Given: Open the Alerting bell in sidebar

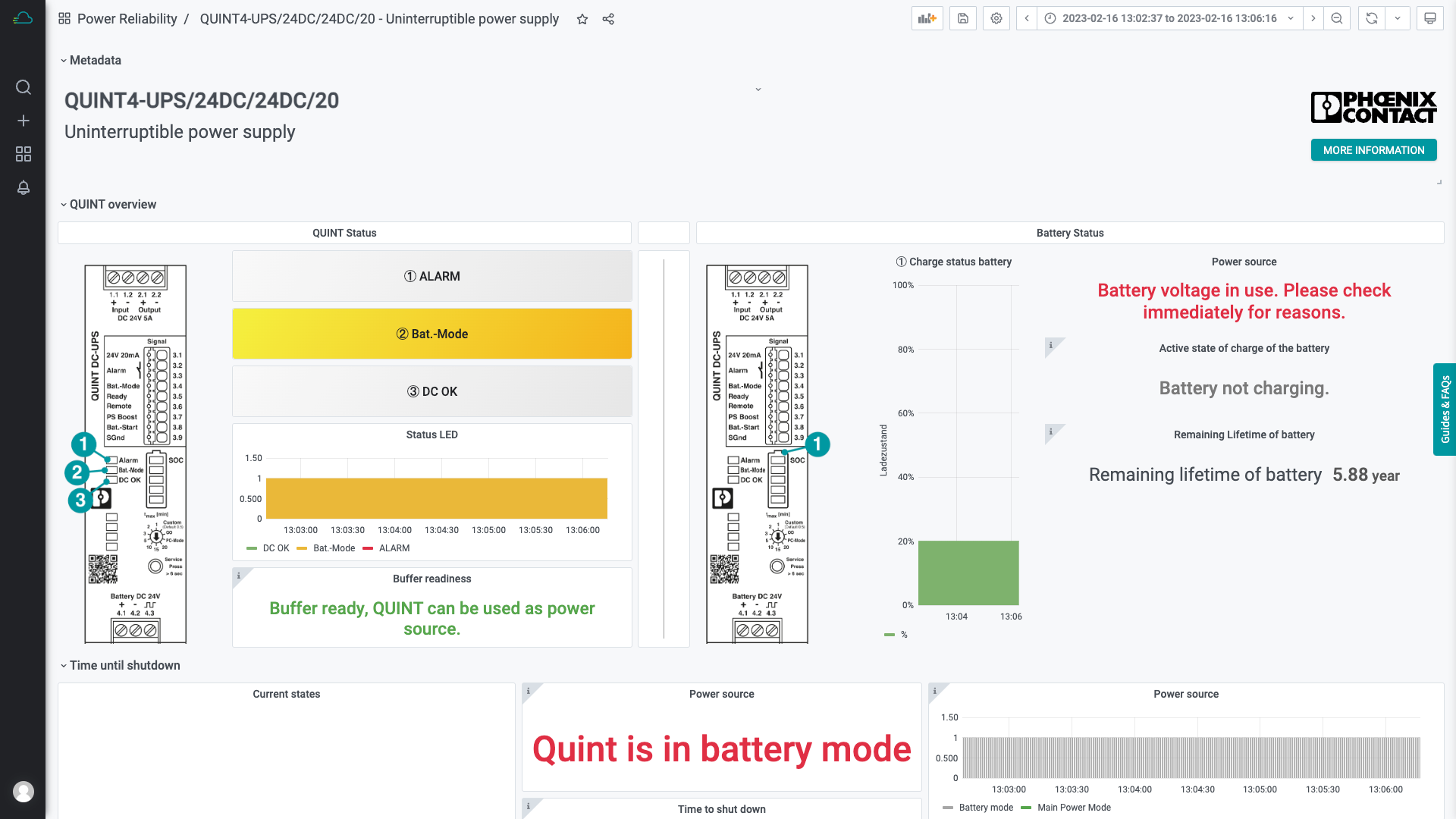Looking at the screenshot, I should tap(24, 187).
